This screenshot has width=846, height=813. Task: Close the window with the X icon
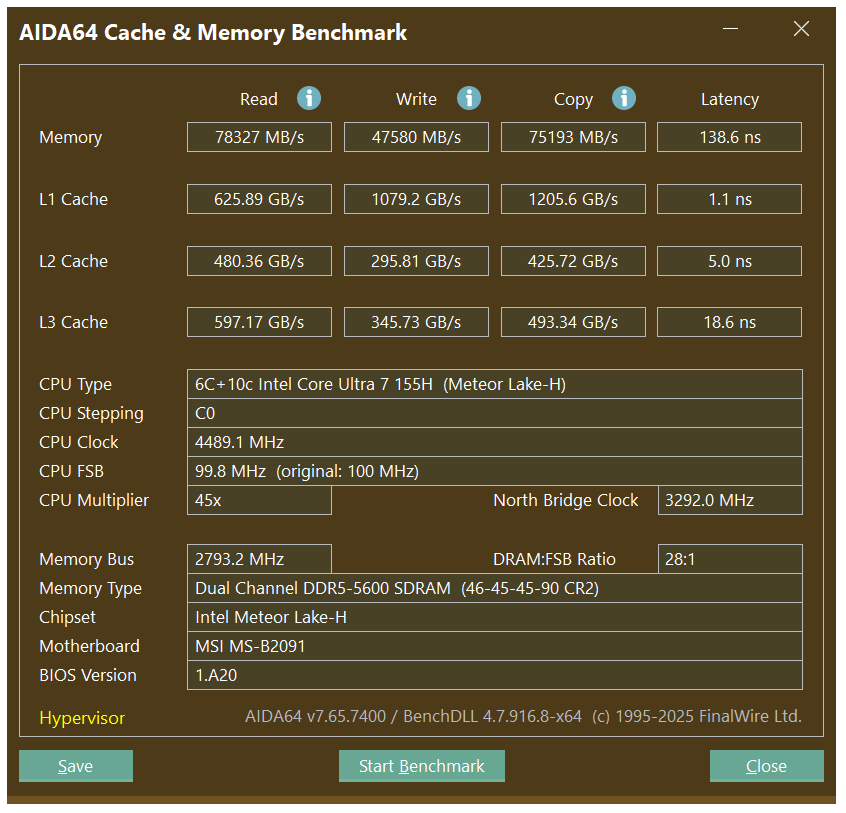[801, 29]
